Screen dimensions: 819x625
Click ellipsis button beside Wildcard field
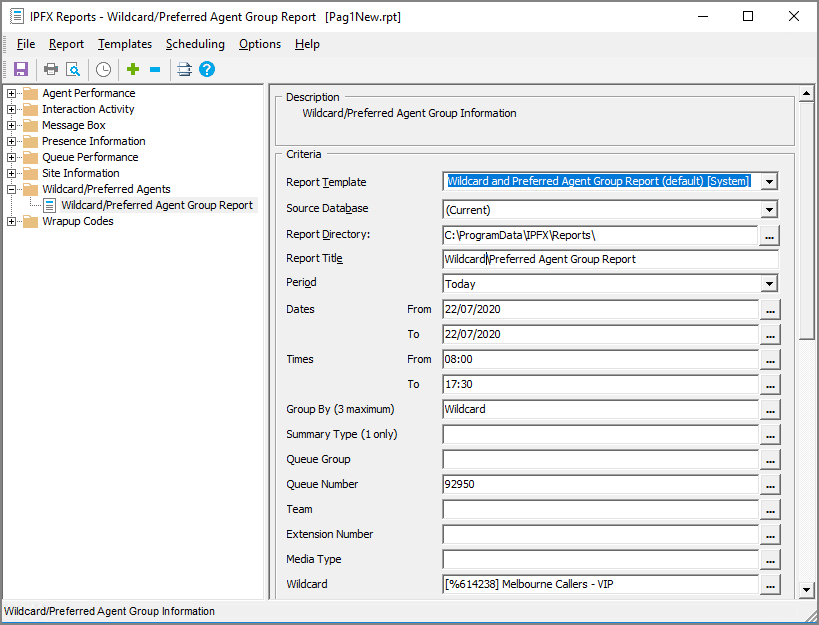(x=770, y=585)
